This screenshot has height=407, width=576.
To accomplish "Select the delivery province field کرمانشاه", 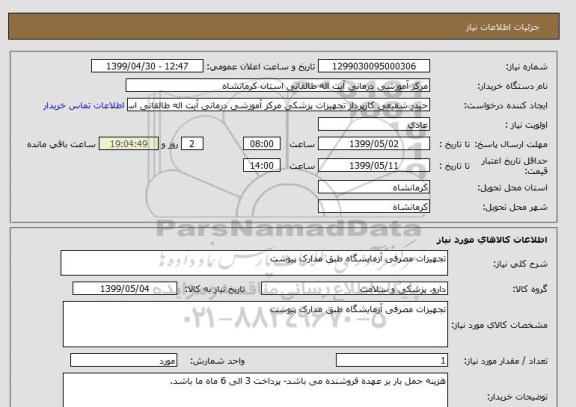I will (x=374, y=187).
